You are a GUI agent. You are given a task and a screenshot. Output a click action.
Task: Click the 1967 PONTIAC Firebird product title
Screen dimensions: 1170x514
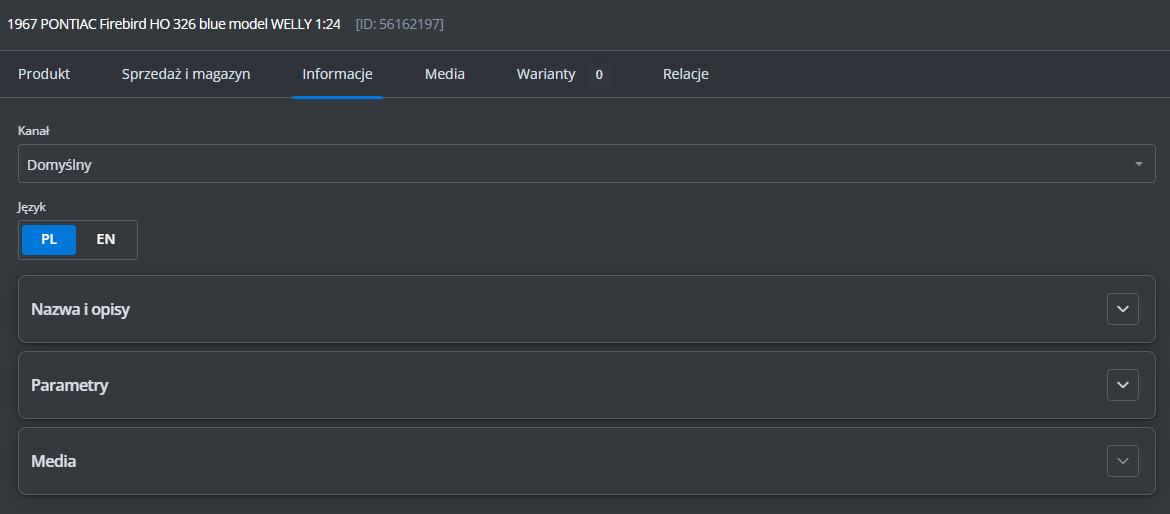(174, 23)
